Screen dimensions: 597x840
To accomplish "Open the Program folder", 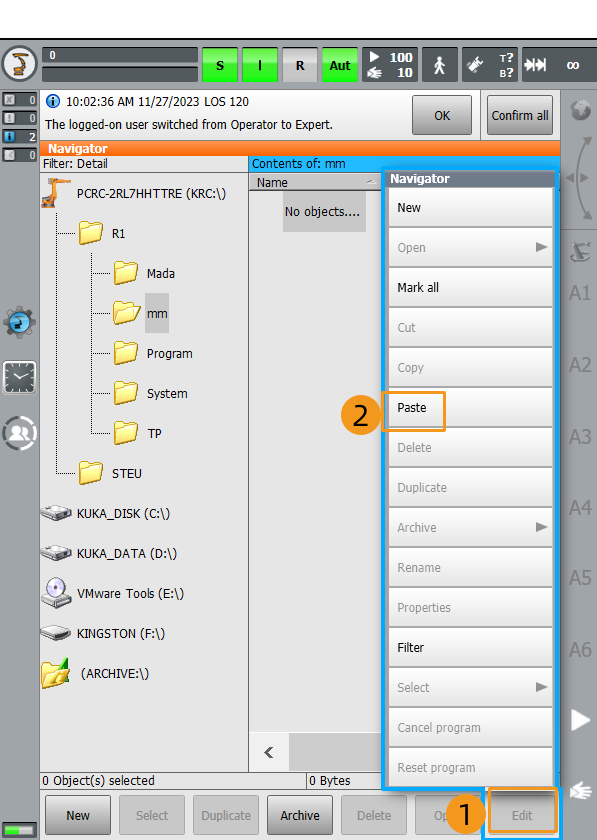I will coord(153,354).
